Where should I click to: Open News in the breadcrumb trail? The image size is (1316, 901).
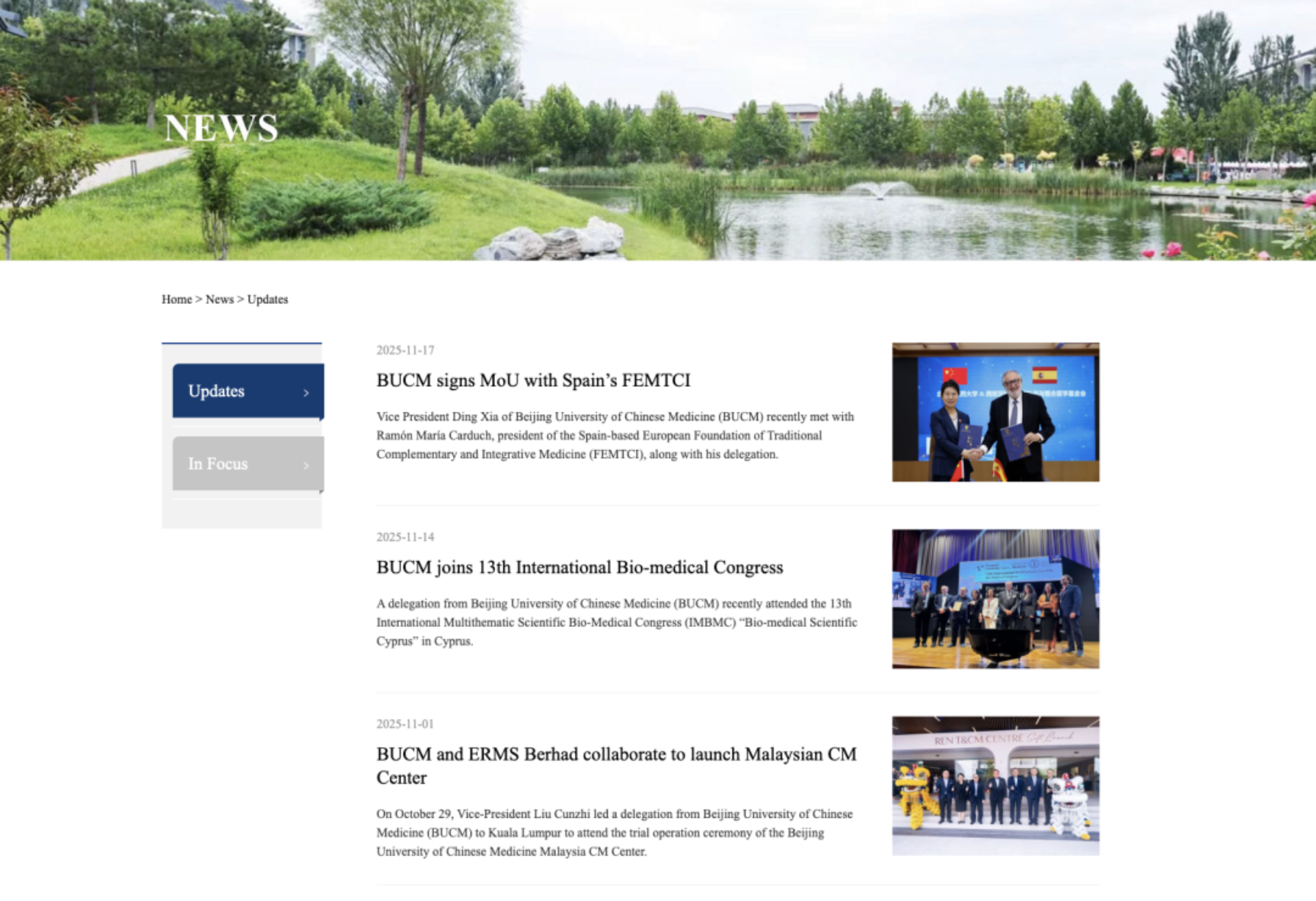(x=219, y=299)
